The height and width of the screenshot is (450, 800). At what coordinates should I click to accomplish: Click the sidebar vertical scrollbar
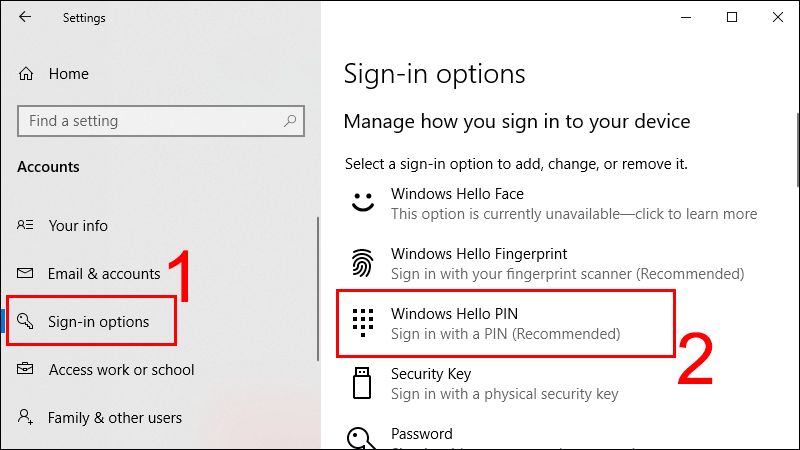pos(318,290)
